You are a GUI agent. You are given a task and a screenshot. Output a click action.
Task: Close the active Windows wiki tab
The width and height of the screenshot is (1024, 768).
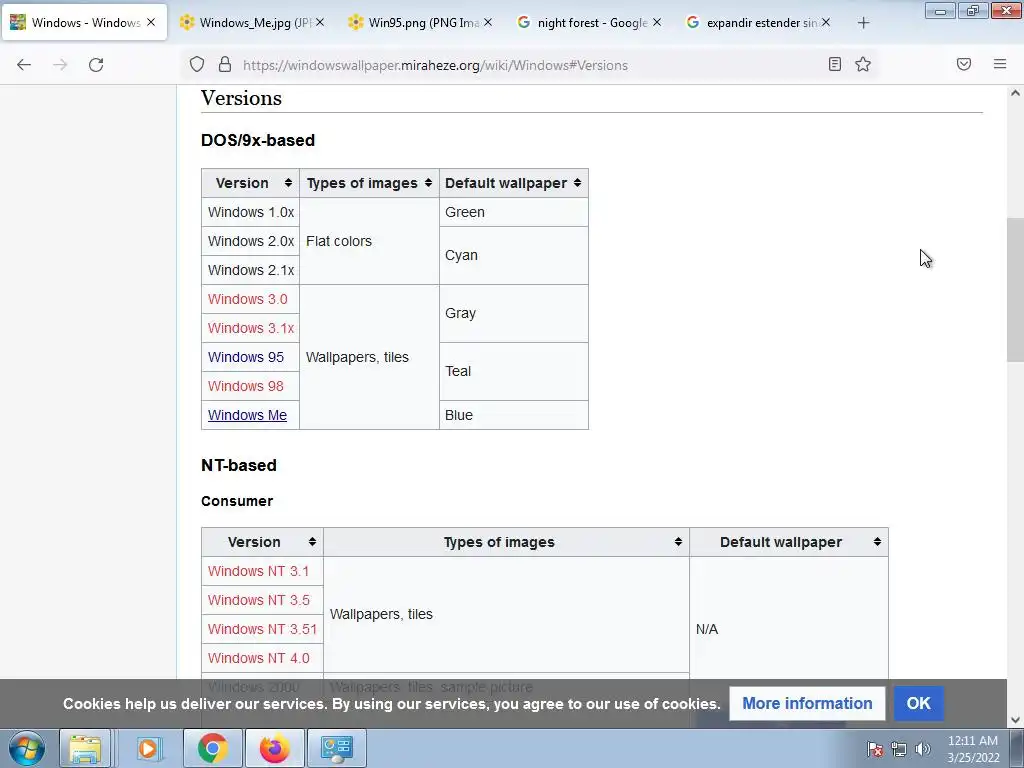[151, 22]
